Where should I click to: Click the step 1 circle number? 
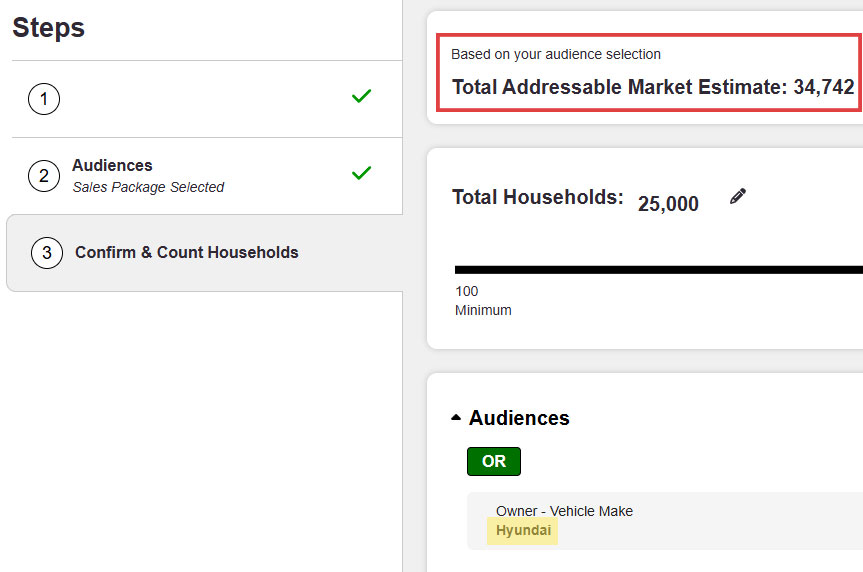44,99
